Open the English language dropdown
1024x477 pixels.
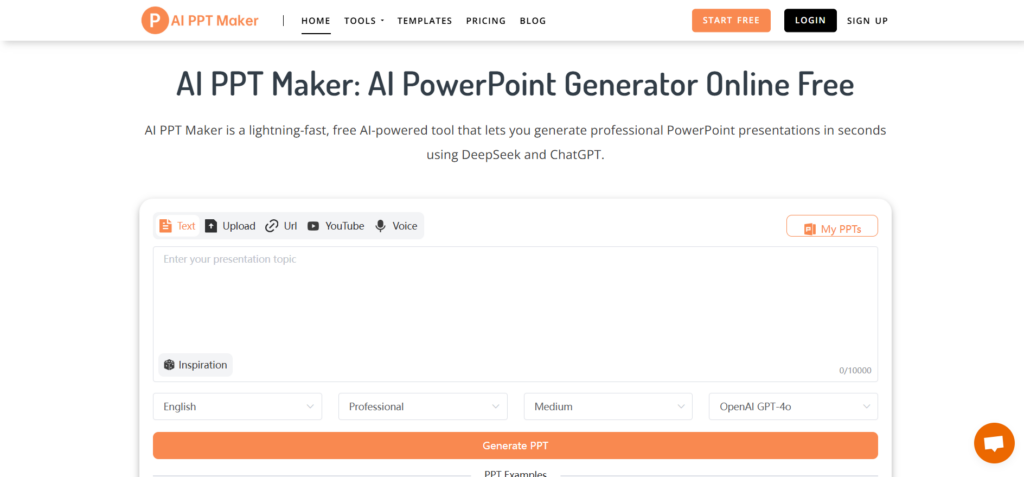237,407
